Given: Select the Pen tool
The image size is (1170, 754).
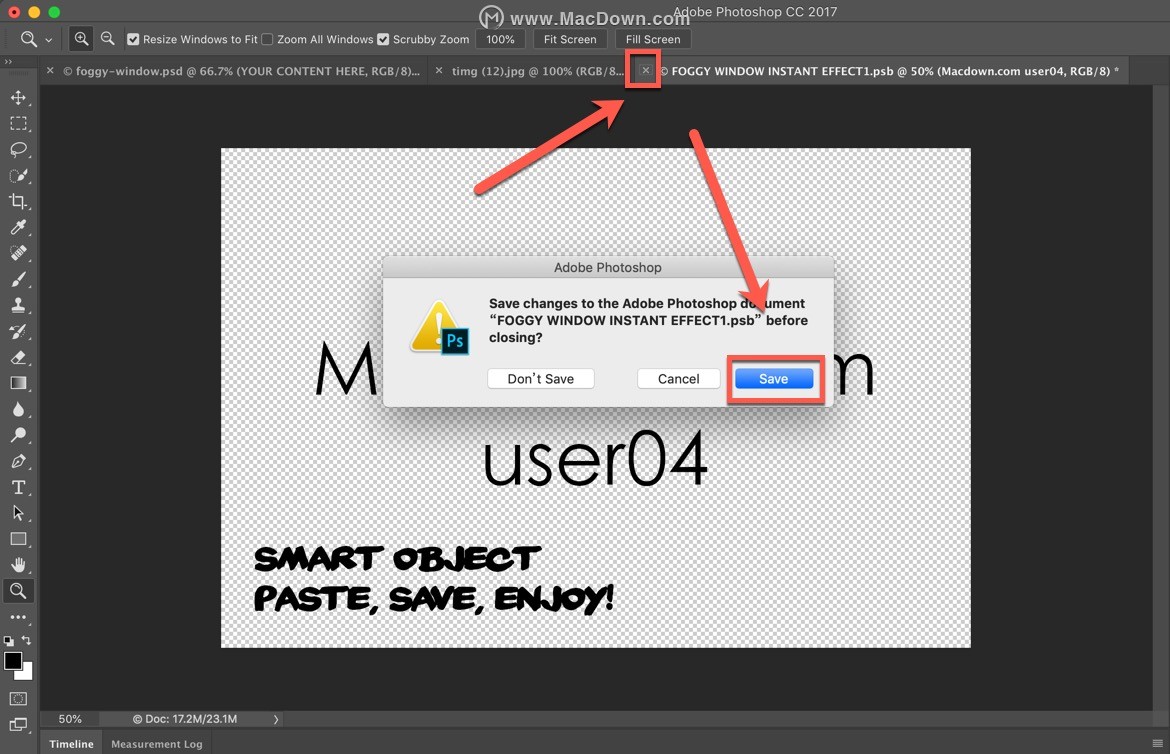Looking at the screenshot, I should (x=18, y=461).
